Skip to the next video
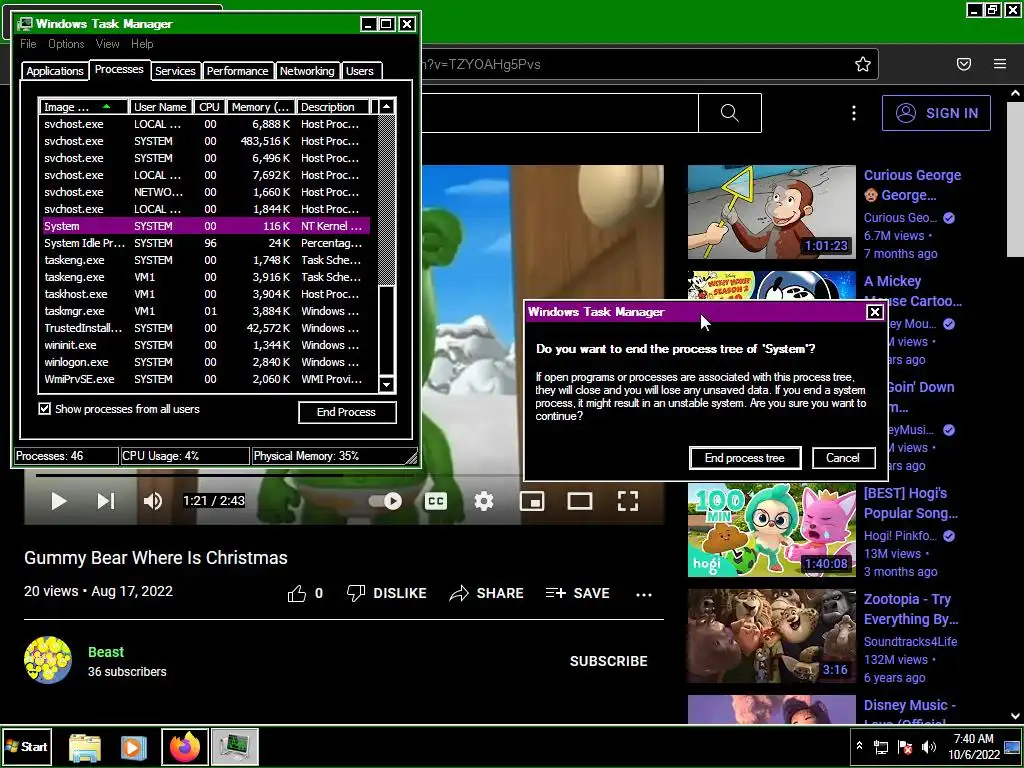Image resolution: width=1024 pixels, height=768 pixels. pos(106,501)
